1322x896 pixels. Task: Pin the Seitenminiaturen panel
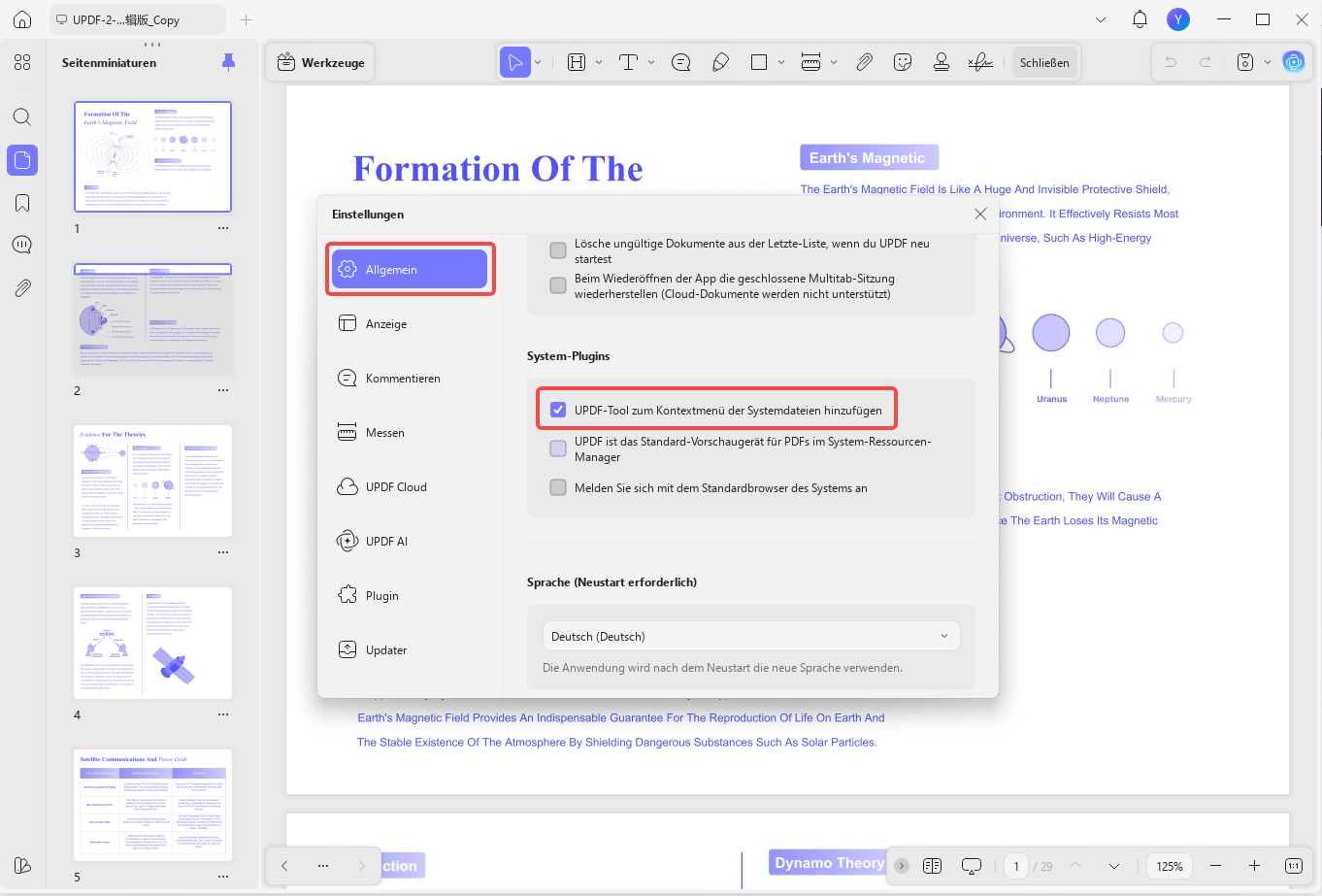tap(229, 62)
